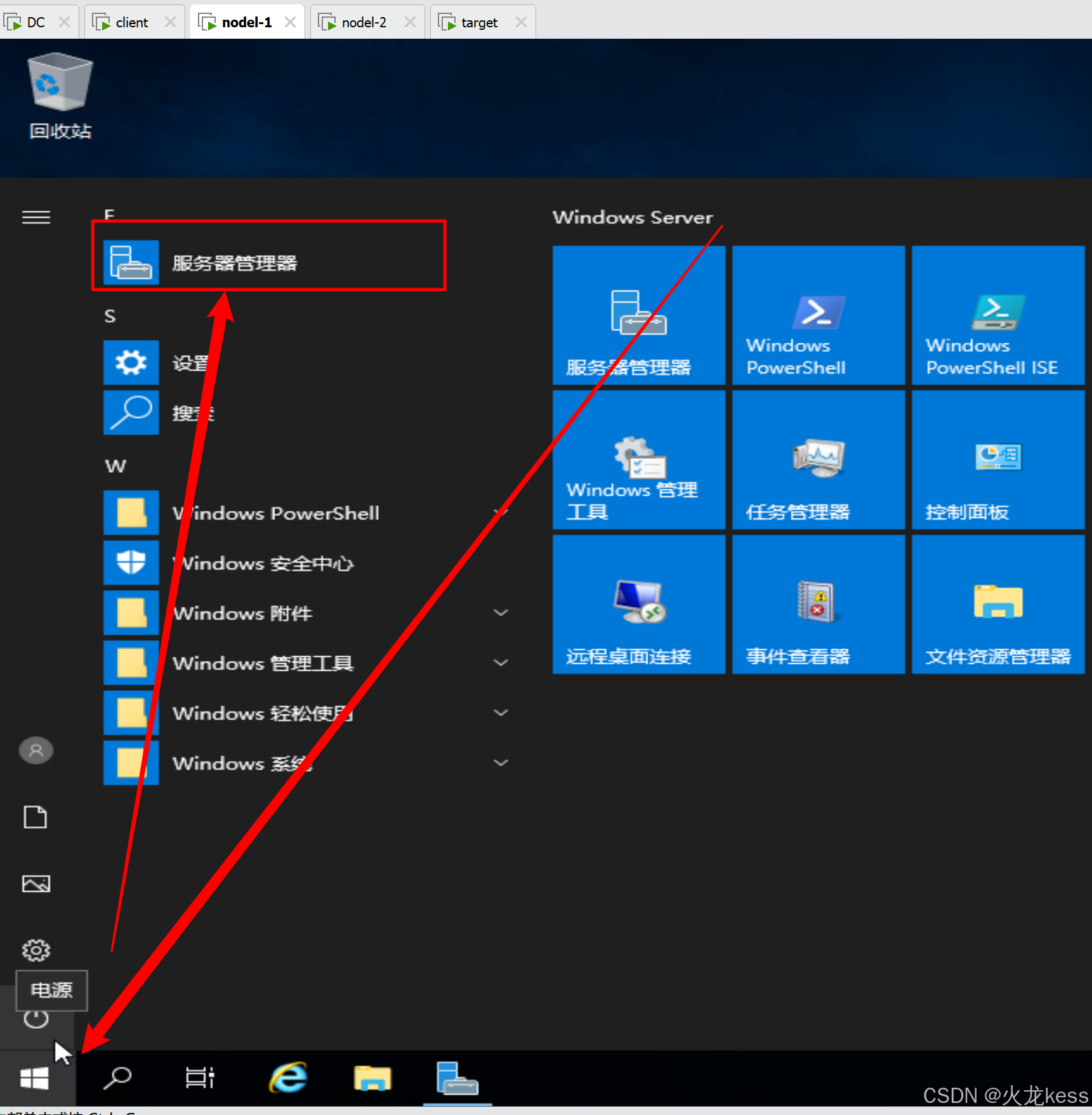Open the 文件资源管理器 tile
Image resolution: width=1092 pixels, height=1115 pixels.
click(x=998, y=604)
